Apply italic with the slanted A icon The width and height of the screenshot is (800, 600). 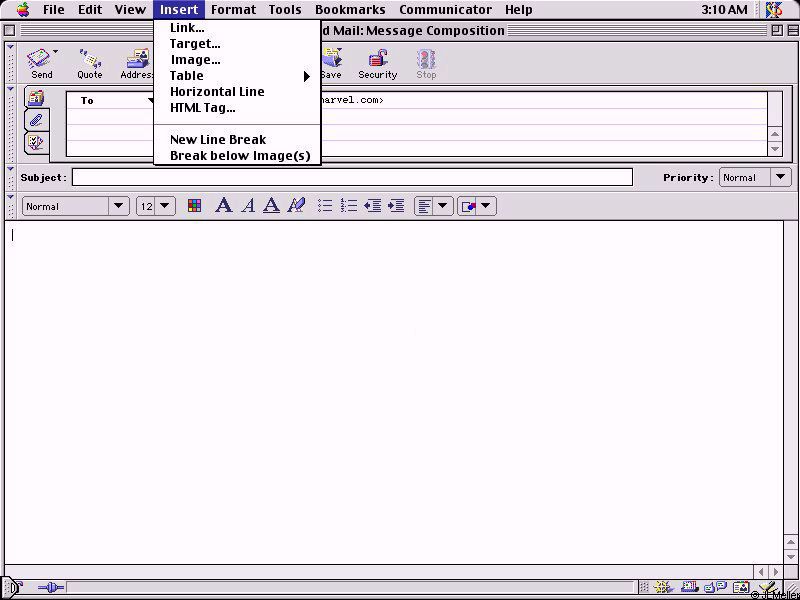coord(248,206)
